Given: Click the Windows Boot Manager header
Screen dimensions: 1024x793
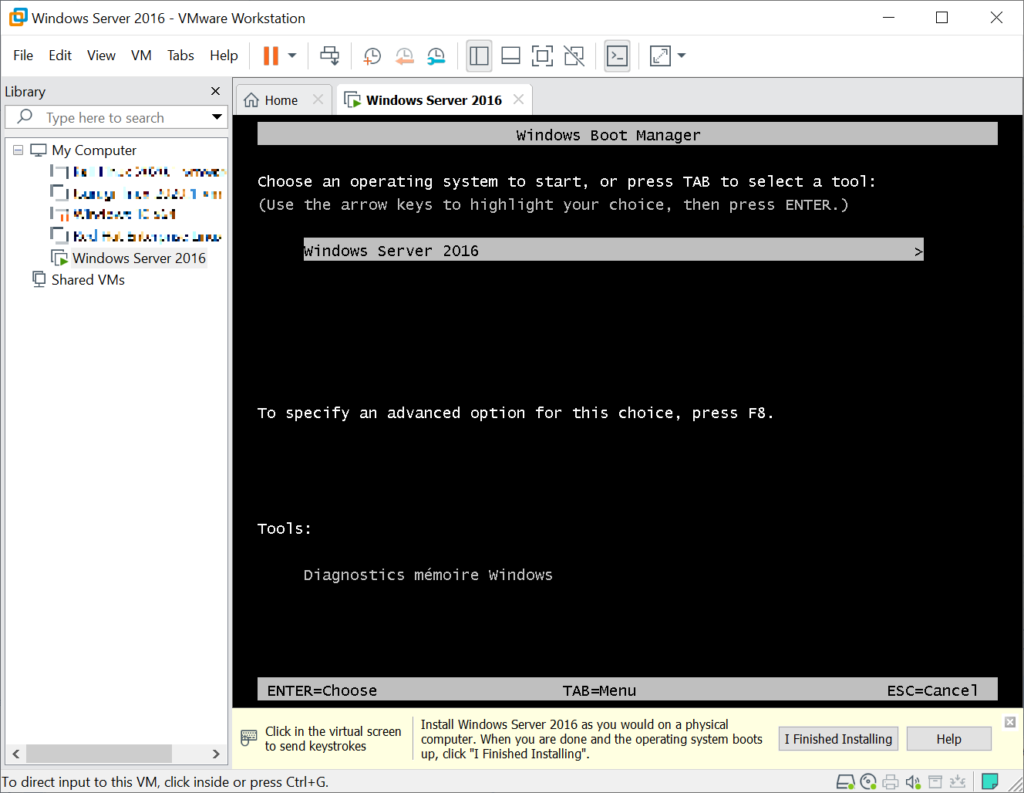Looking at the screenshot, I should tap(628, 135).
